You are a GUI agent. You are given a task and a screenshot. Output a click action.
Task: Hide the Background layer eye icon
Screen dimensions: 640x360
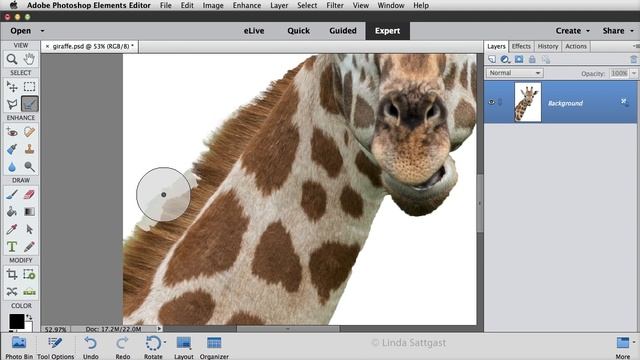coord(491,102)
